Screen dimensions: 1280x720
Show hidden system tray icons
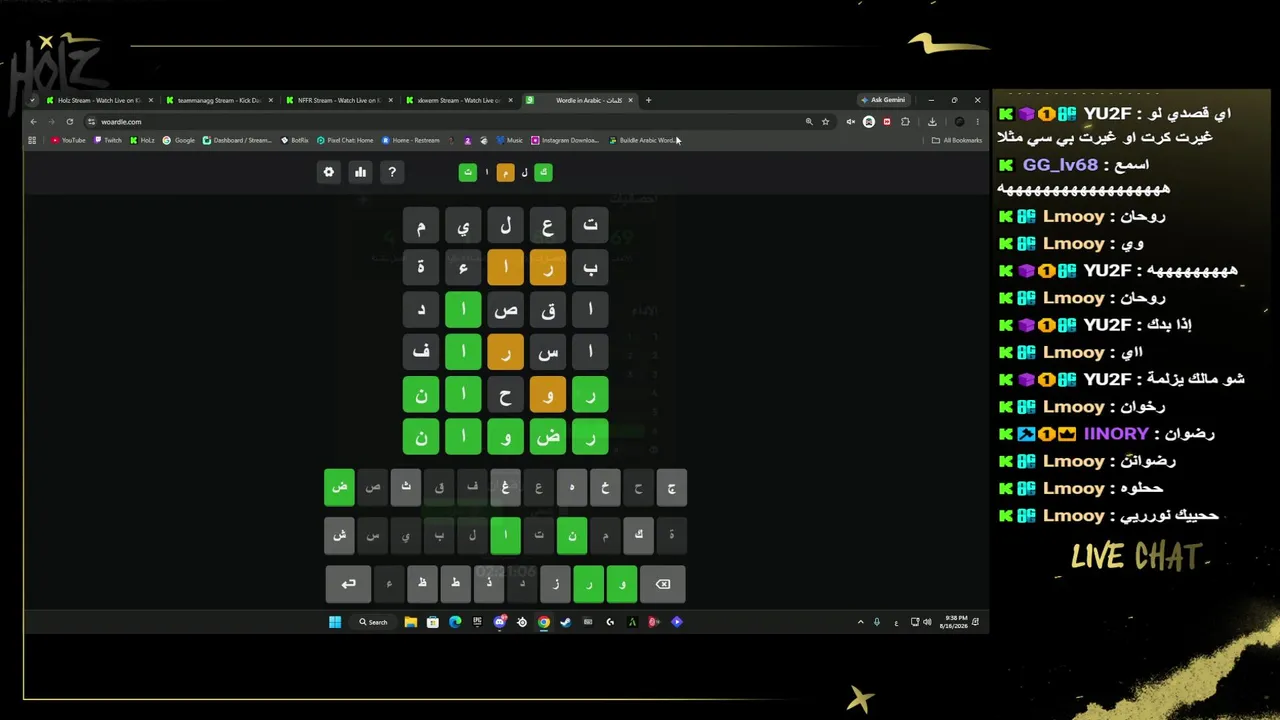point(860,622)
